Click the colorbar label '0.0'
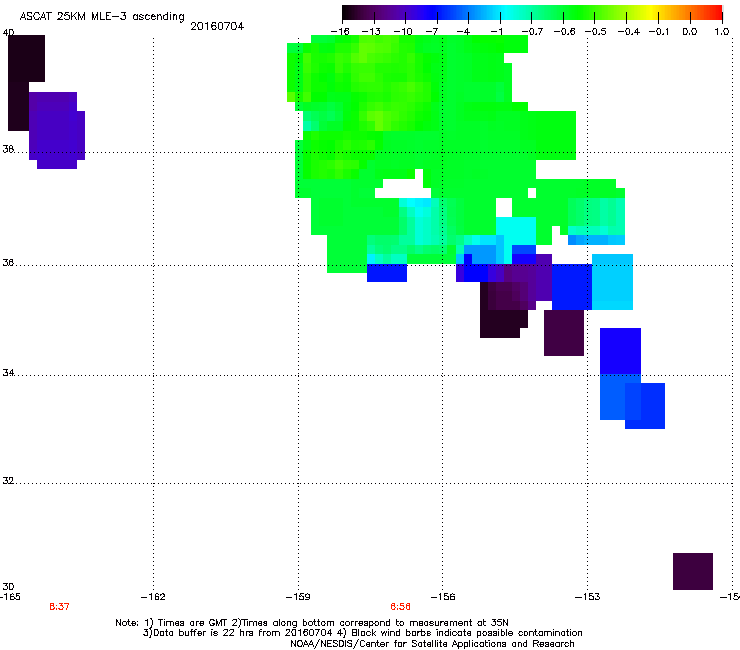This screenshot has height=650, width=740. coord(690,32)
